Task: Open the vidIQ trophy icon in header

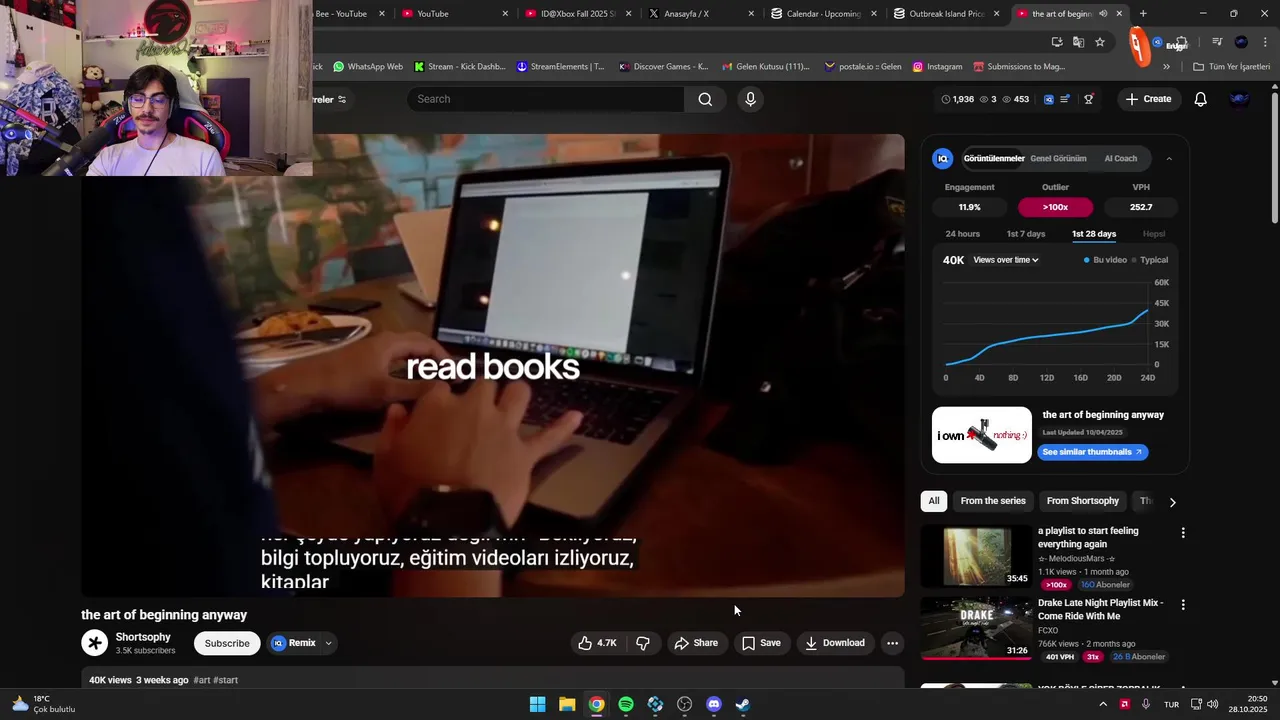Action: (1088, 99)
